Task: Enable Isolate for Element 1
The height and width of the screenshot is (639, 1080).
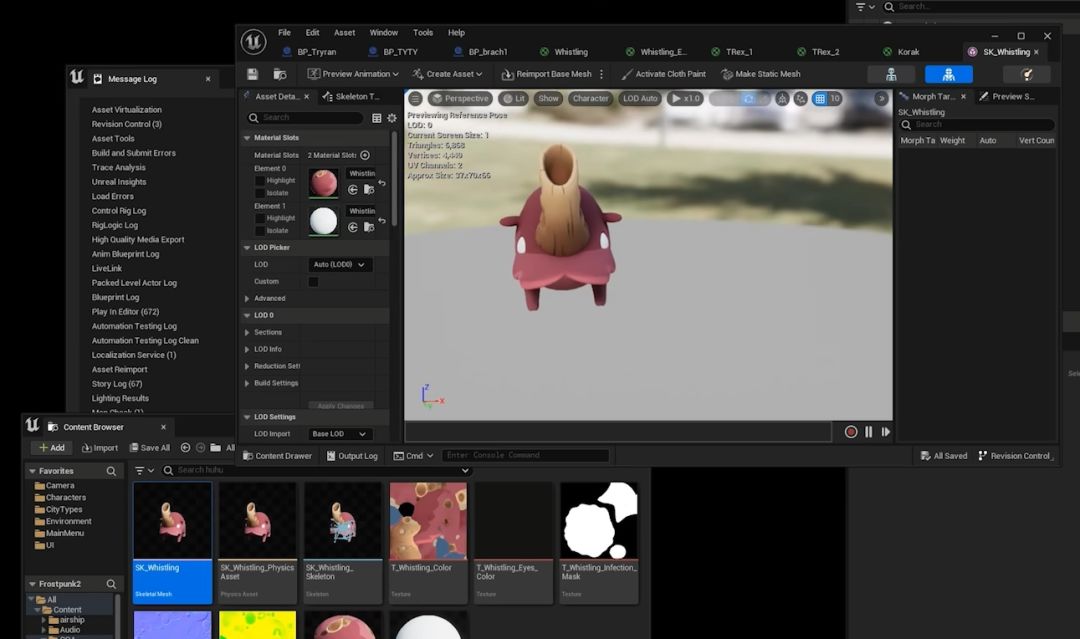Action: 260,231
